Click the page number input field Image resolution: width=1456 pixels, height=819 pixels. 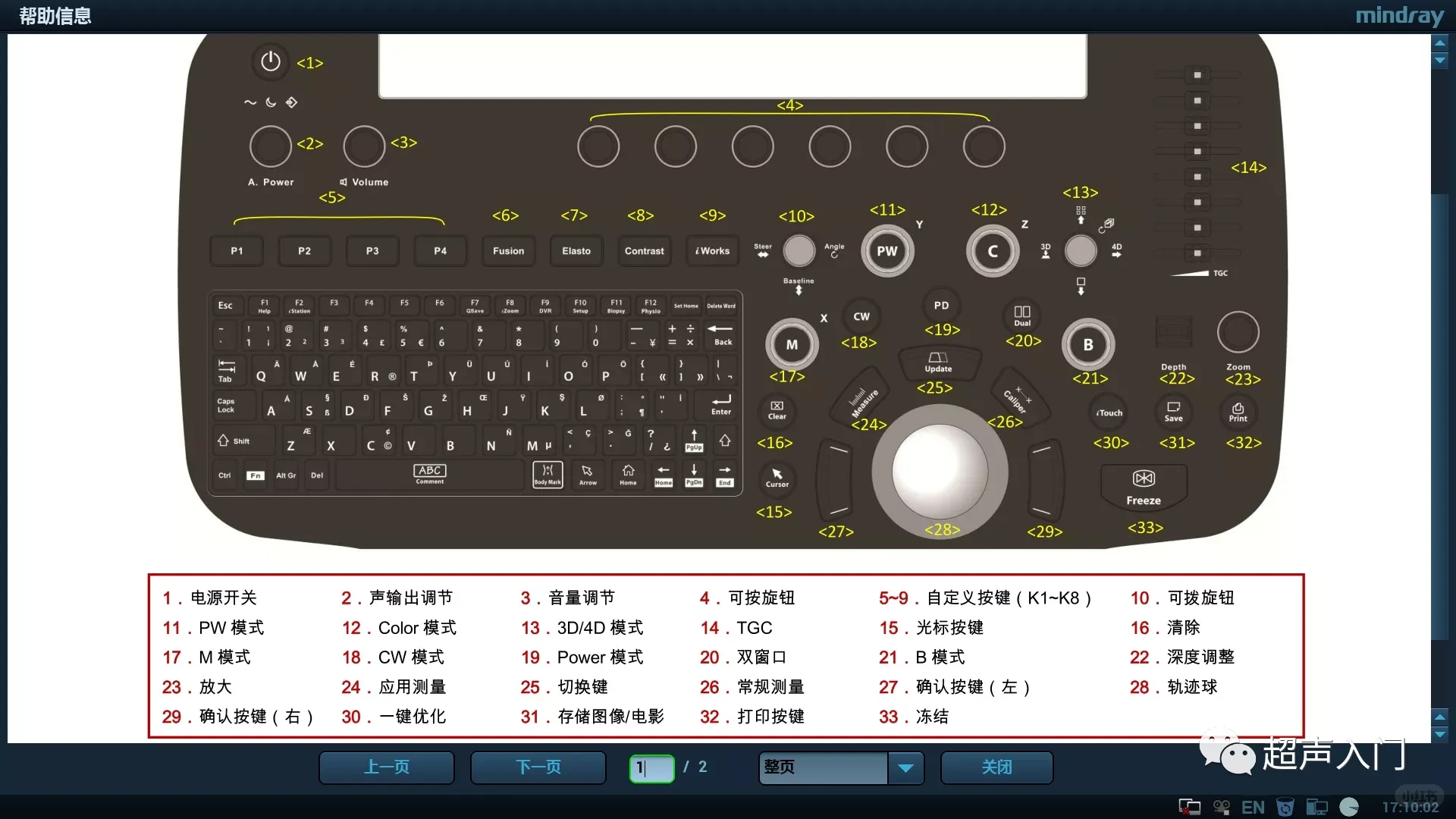651,767
